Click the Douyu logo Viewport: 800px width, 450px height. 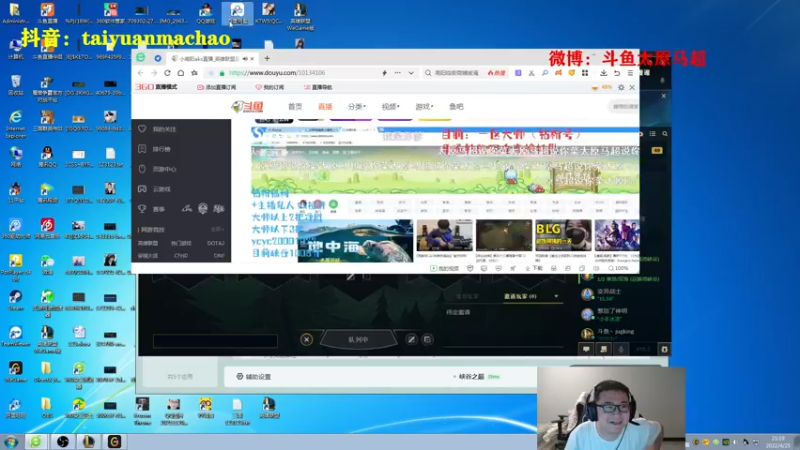[x=247, y=106]
